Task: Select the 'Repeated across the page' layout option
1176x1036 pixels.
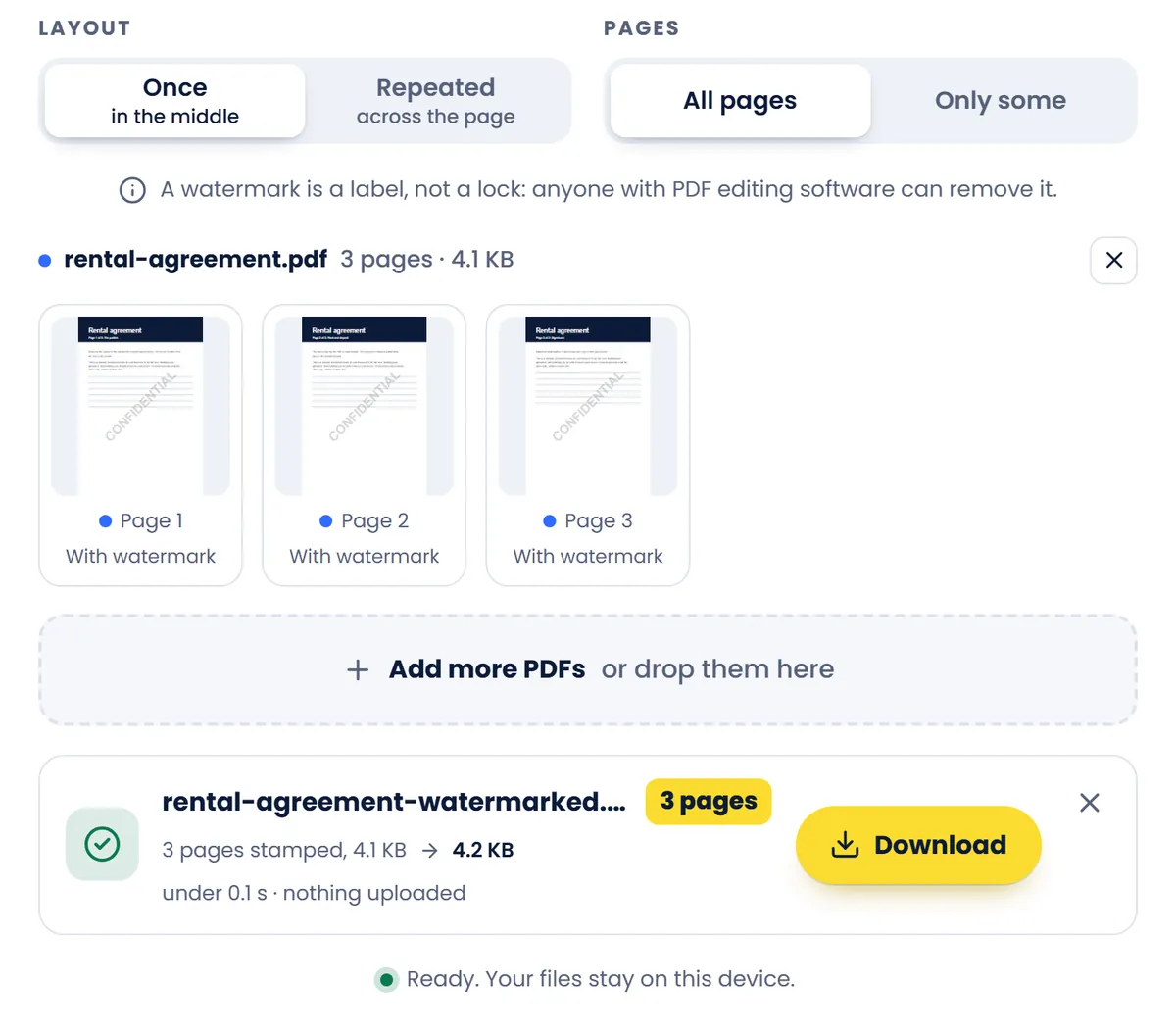Action: click(x=435, y=101)
